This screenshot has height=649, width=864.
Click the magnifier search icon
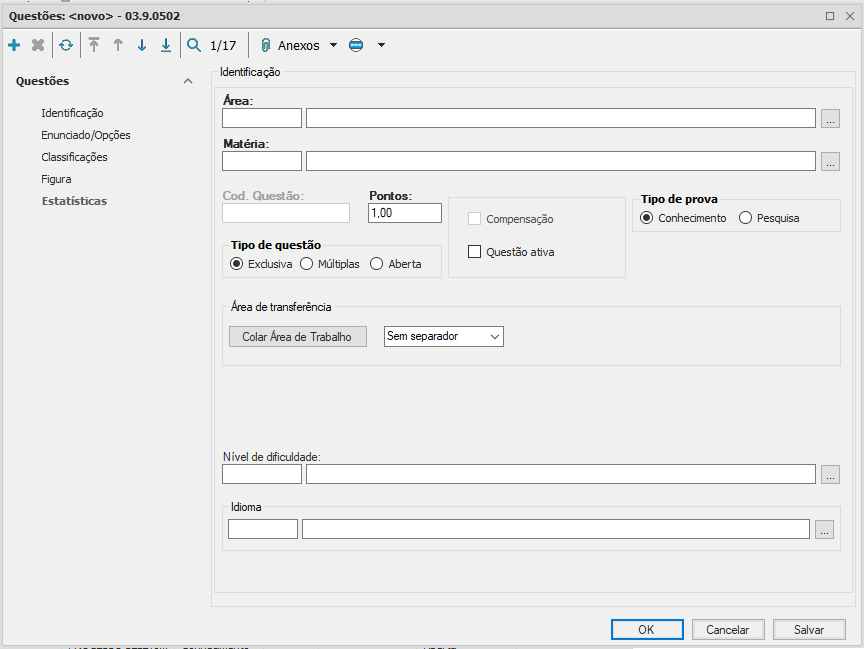point(194,45)
